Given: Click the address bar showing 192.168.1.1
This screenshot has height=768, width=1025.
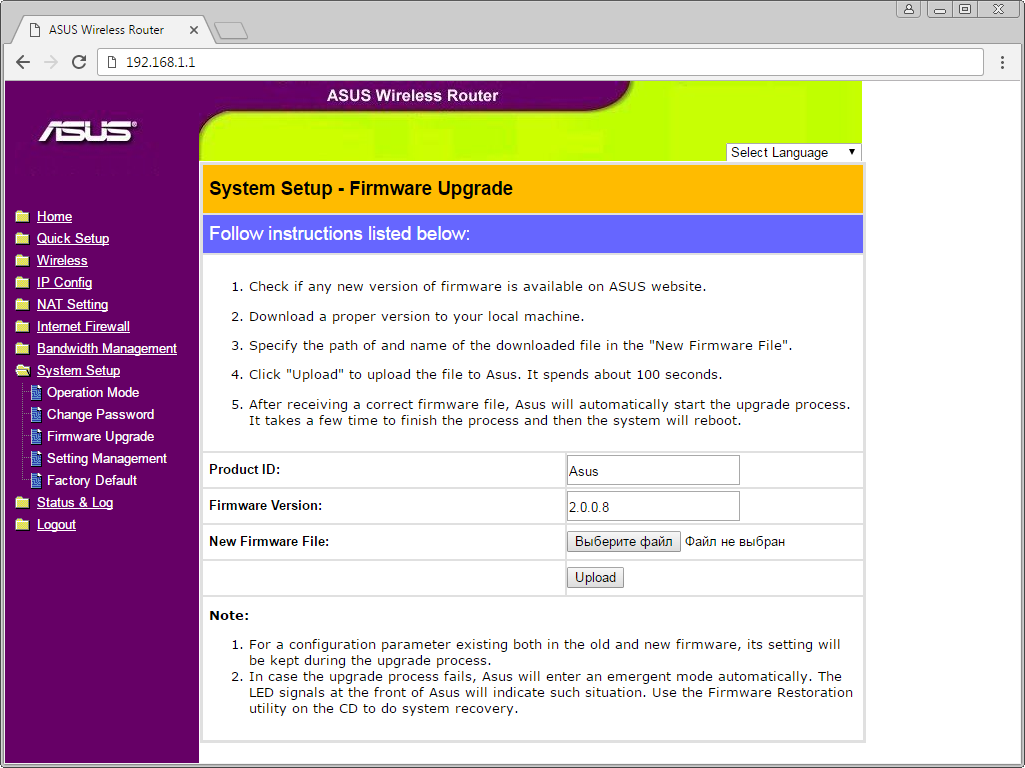Looking at the screenshot, I should click(x=540, y=62).
